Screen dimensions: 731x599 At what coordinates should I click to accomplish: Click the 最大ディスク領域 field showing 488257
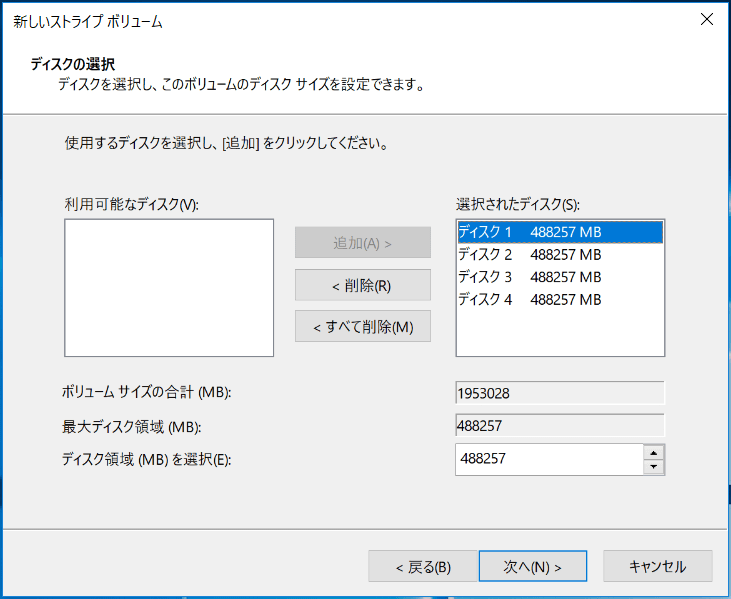(x=560, y=425)
